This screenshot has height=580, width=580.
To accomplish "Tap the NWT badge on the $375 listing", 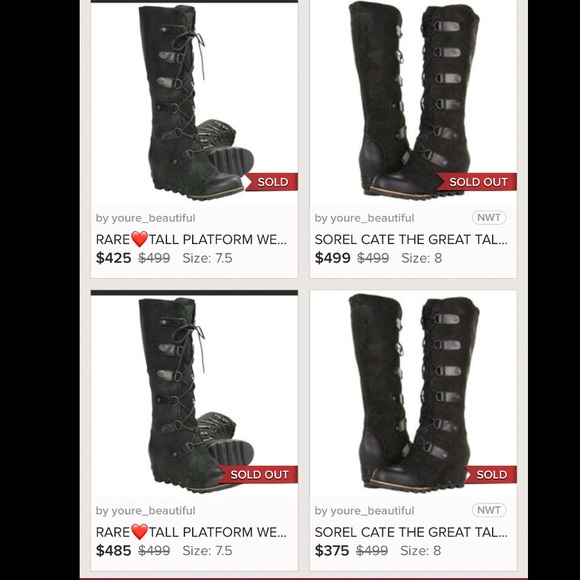I will click(x=489, y=510).
